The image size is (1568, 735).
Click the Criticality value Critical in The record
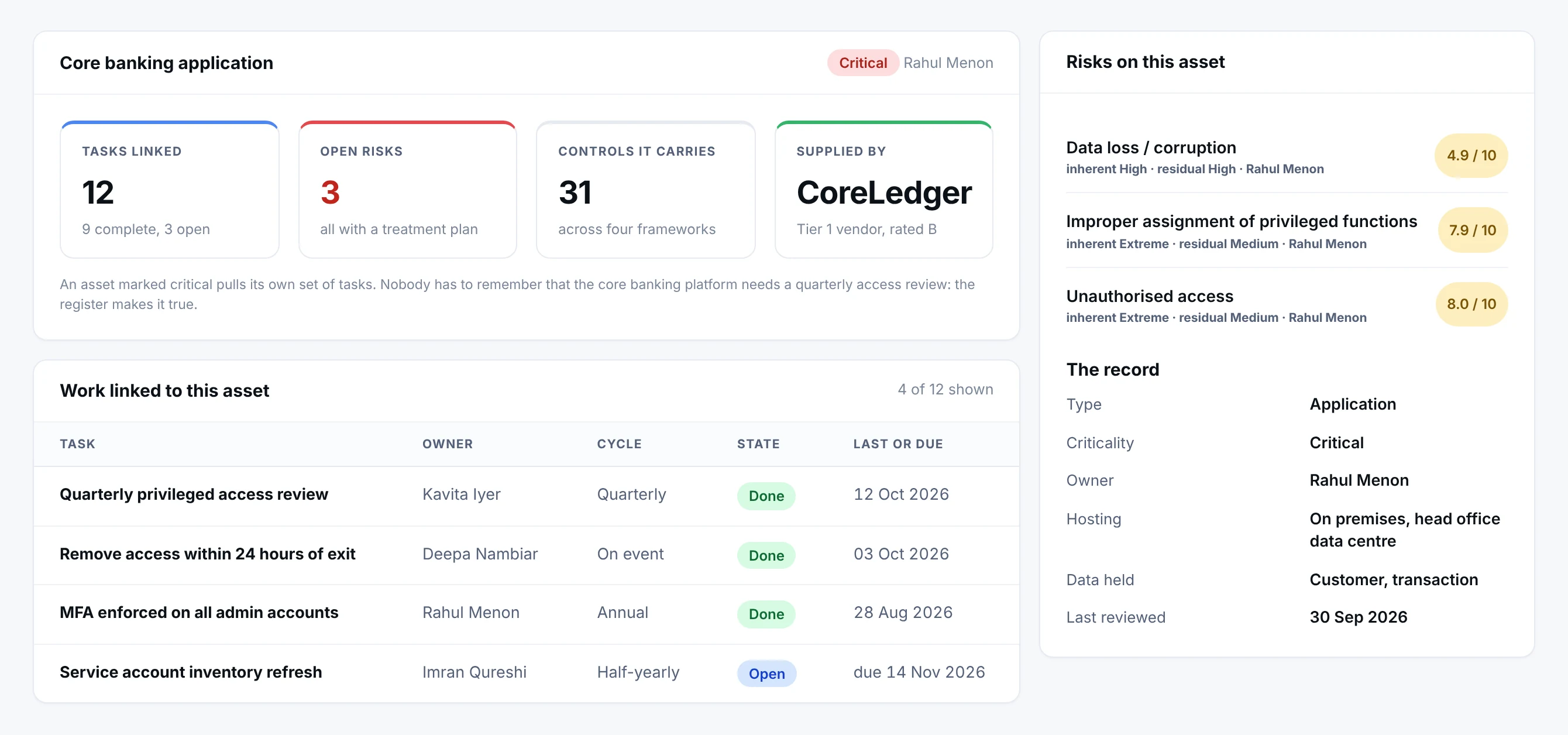(1336, 443)
